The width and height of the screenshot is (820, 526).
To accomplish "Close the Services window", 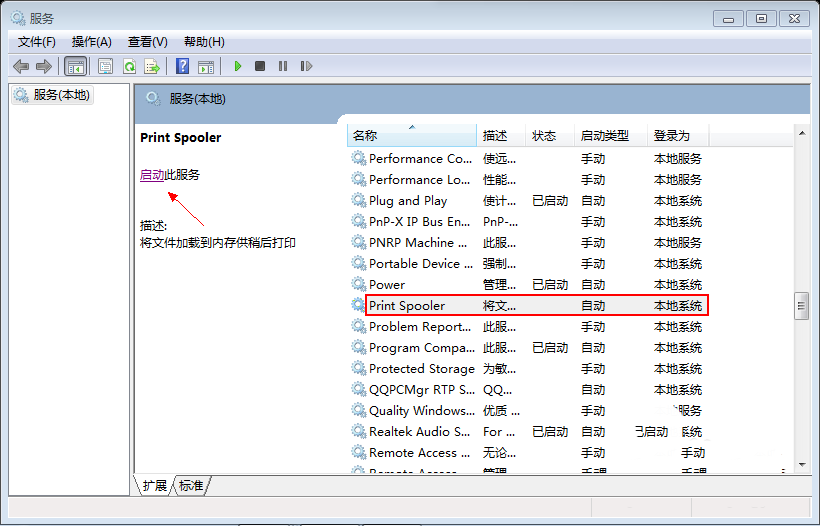I will point(794,19).
